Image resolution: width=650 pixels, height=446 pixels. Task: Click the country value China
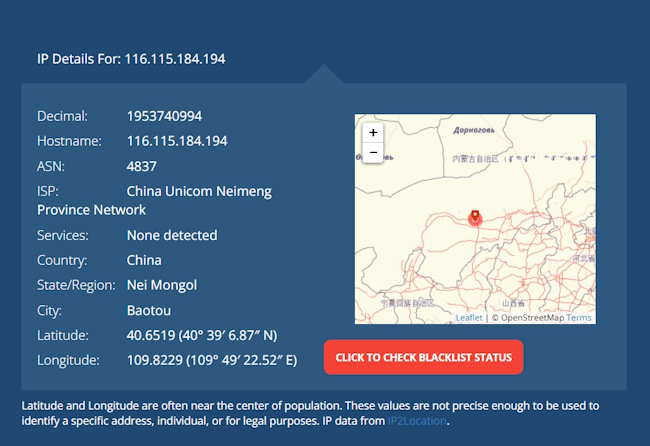(x=144, y=260)
